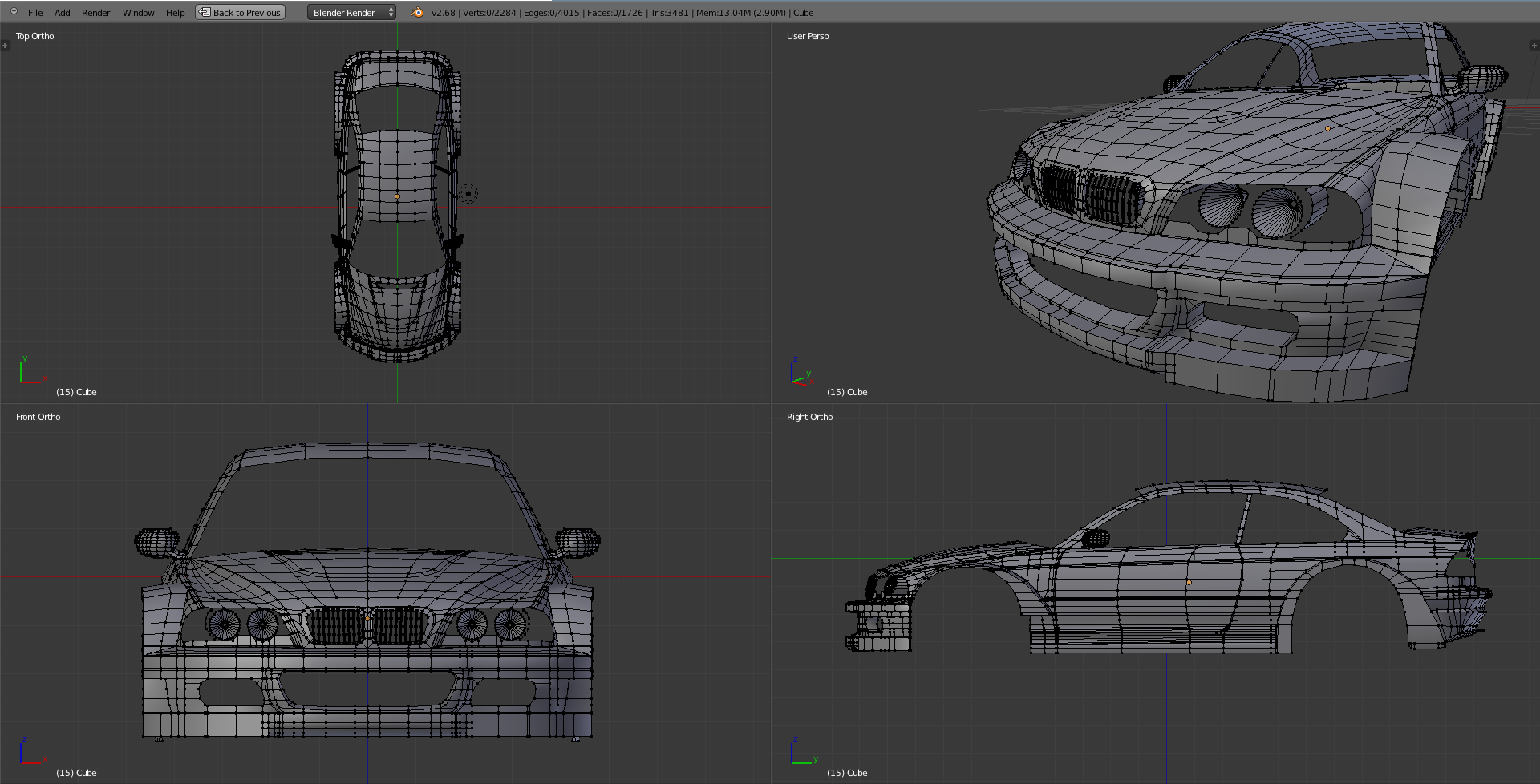1540x784 pixels.
Task: Click the car origin point in User Persp
Action: click(1327, 128)
